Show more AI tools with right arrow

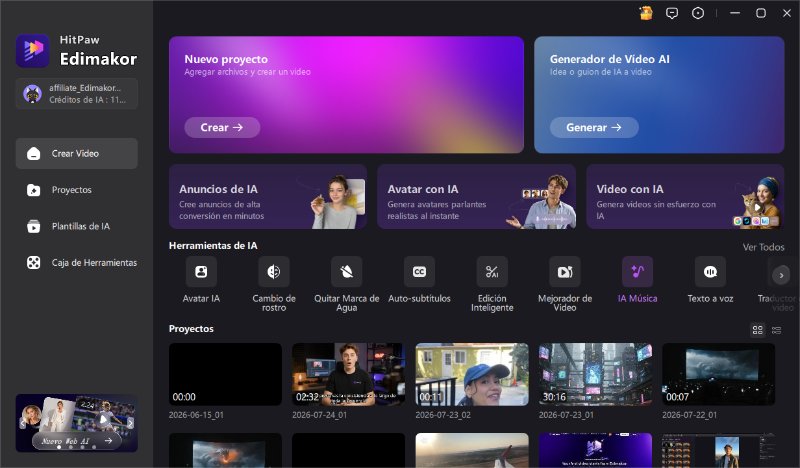[x=781, y=276]
